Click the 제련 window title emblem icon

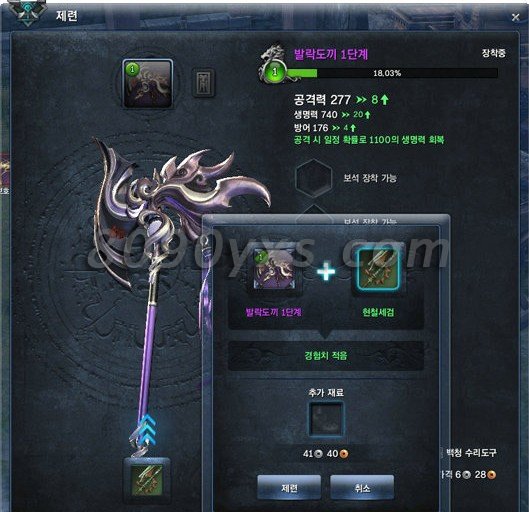[x=28, y=12]
